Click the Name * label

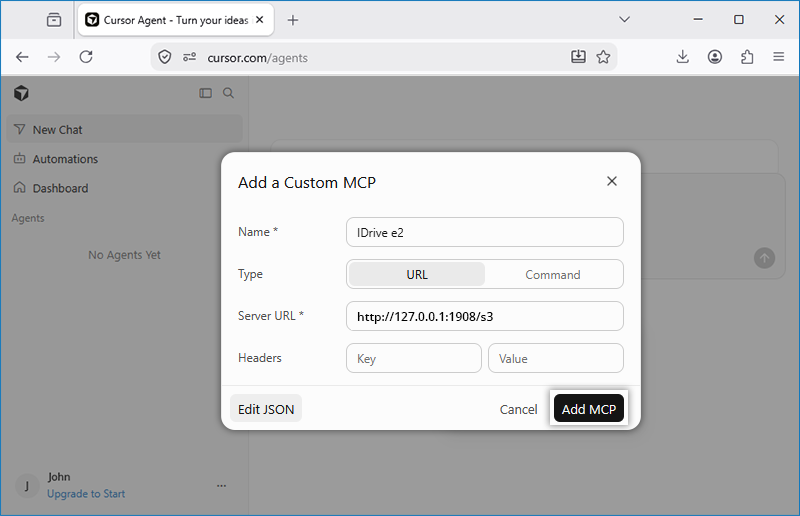[258, 232]
